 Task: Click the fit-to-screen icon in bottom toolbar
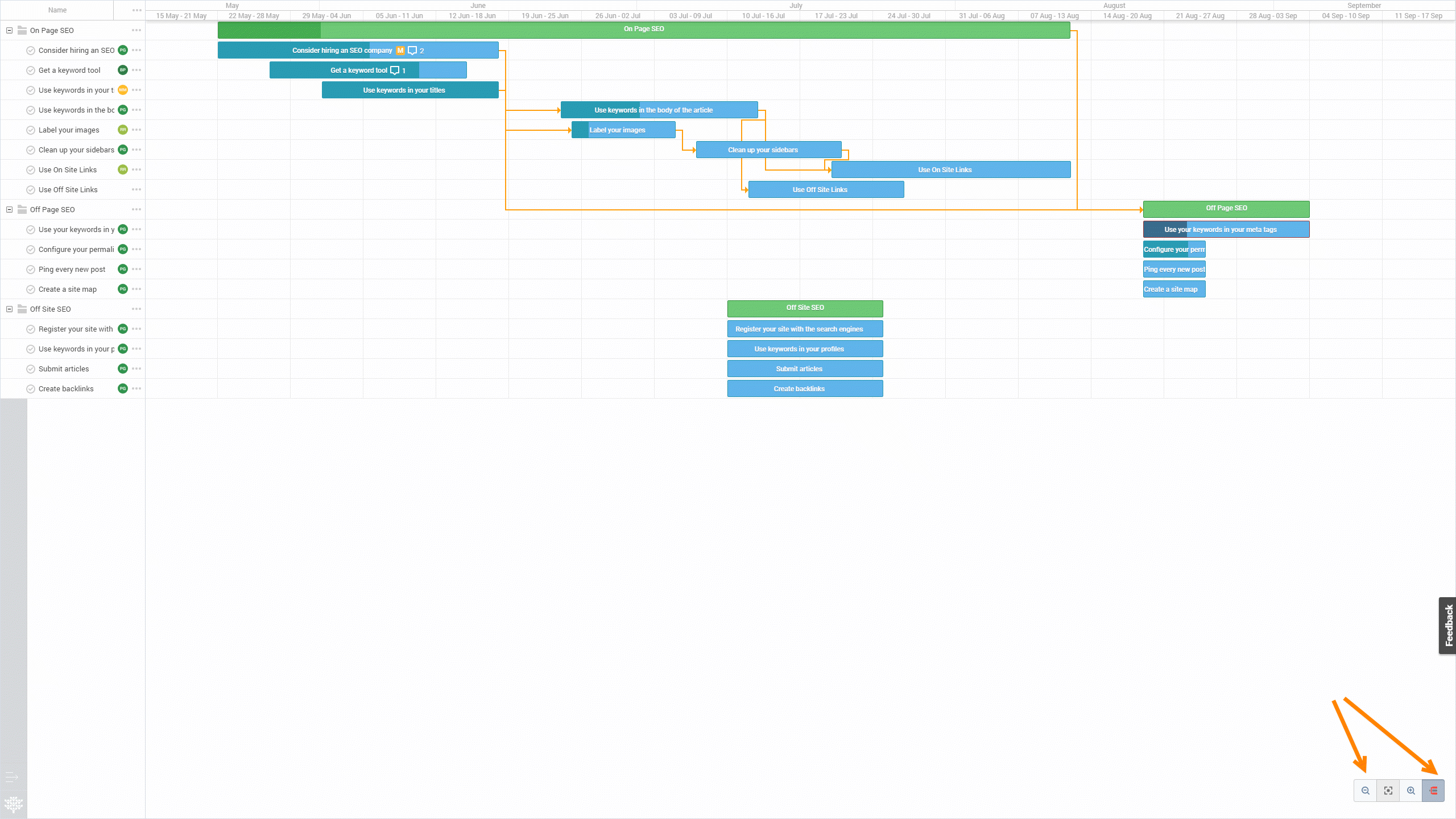1388,790
